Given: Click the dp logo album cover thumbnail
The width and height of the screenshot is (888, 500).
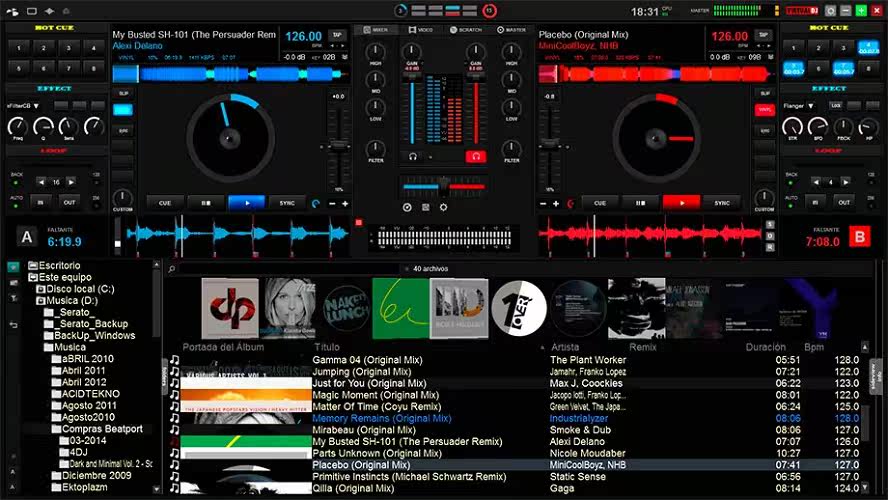Looking at the screenshot, I should coord(230,308).
